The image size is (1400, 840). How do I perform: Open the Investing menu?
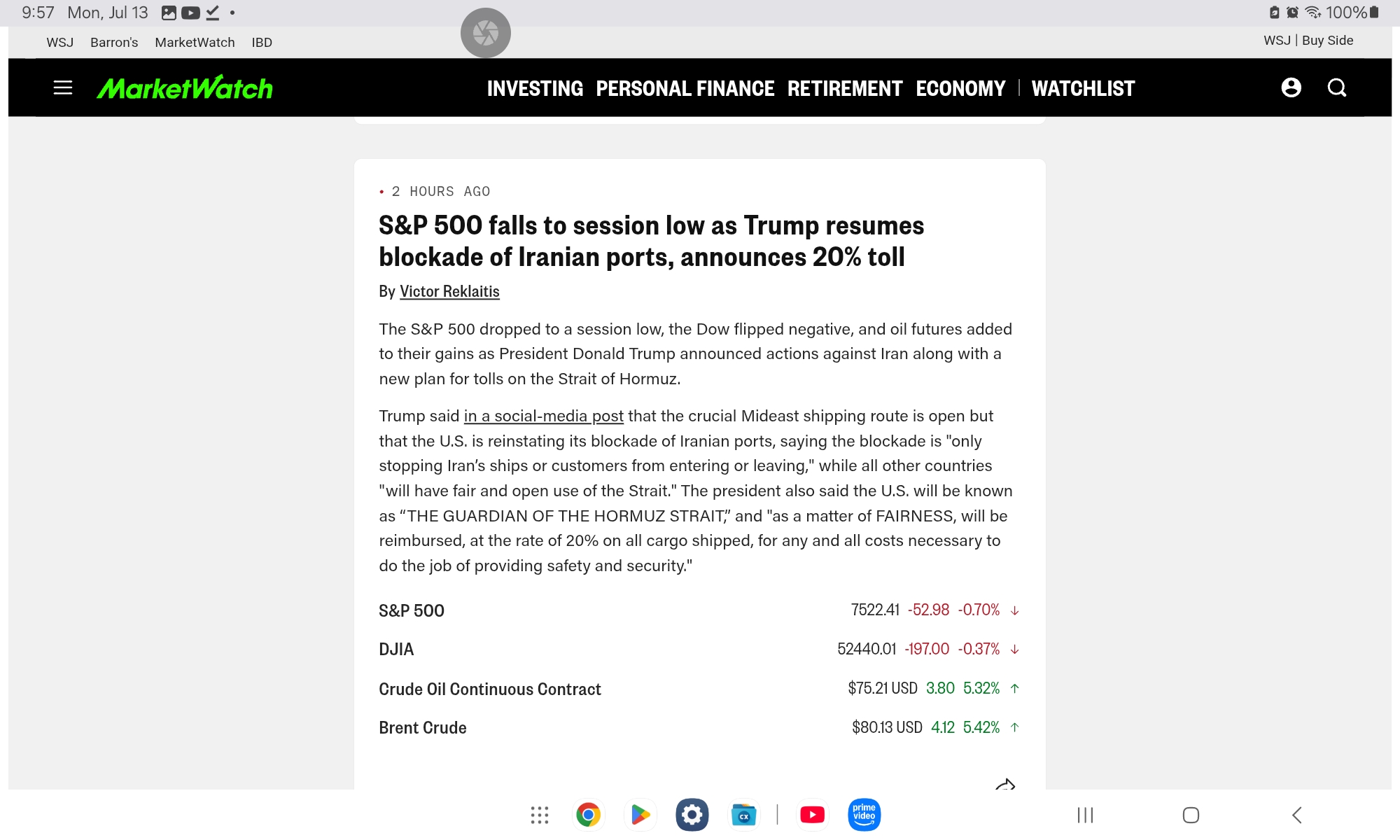[x=535, y=89]
